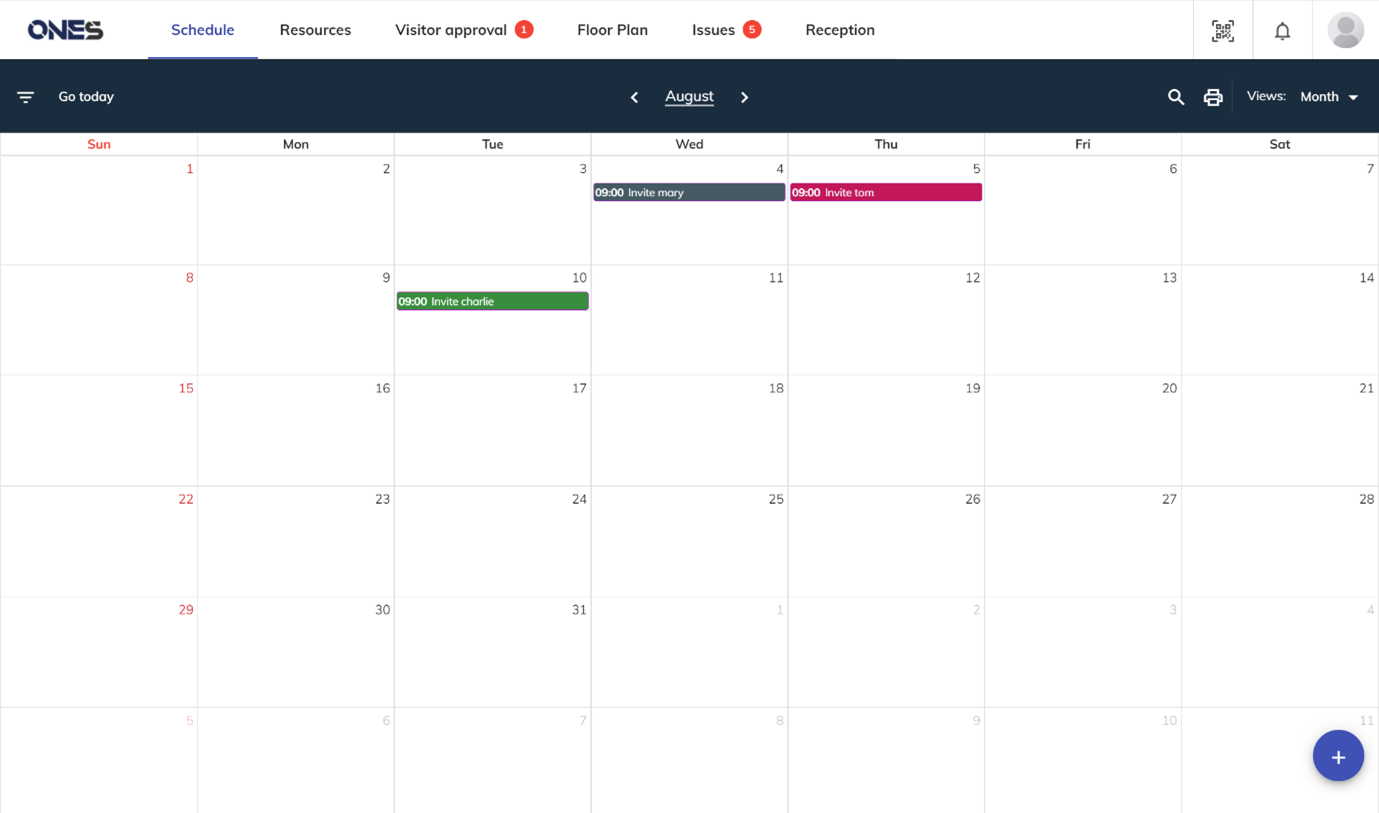
Task: Advance to next month arrow
Action: click(x=744, y=97)
